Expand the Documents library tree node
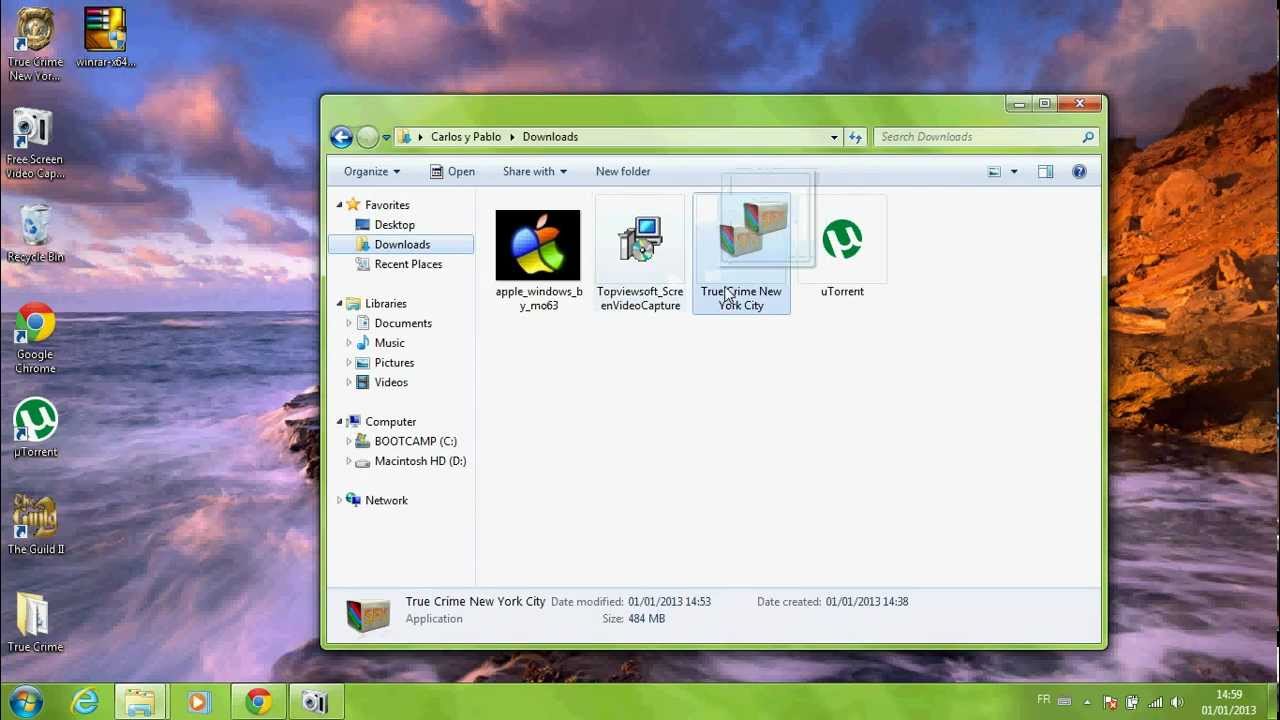Image resolution: width=1280 pixels, height=720 pixels. tap(349, 323)
